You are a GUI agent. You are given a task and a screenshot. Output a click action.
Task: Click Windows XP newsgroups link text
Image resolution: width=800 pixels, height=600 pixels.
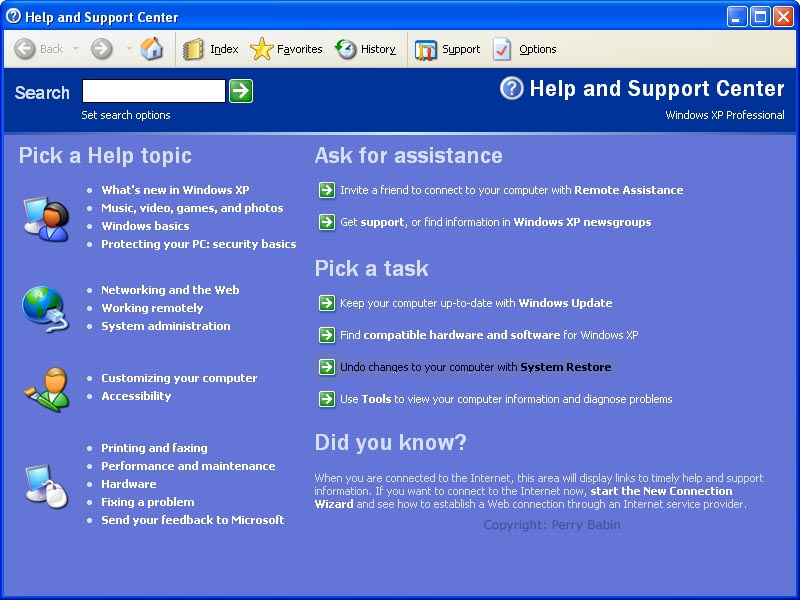pyautogui.click(x=582, y=222)
